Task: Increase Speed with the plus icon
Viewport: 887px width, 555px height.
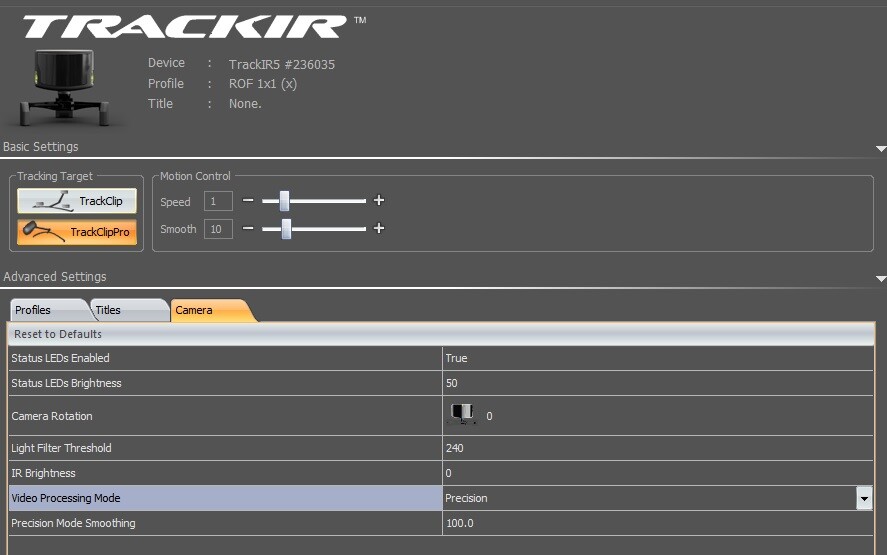Action: 379,200
